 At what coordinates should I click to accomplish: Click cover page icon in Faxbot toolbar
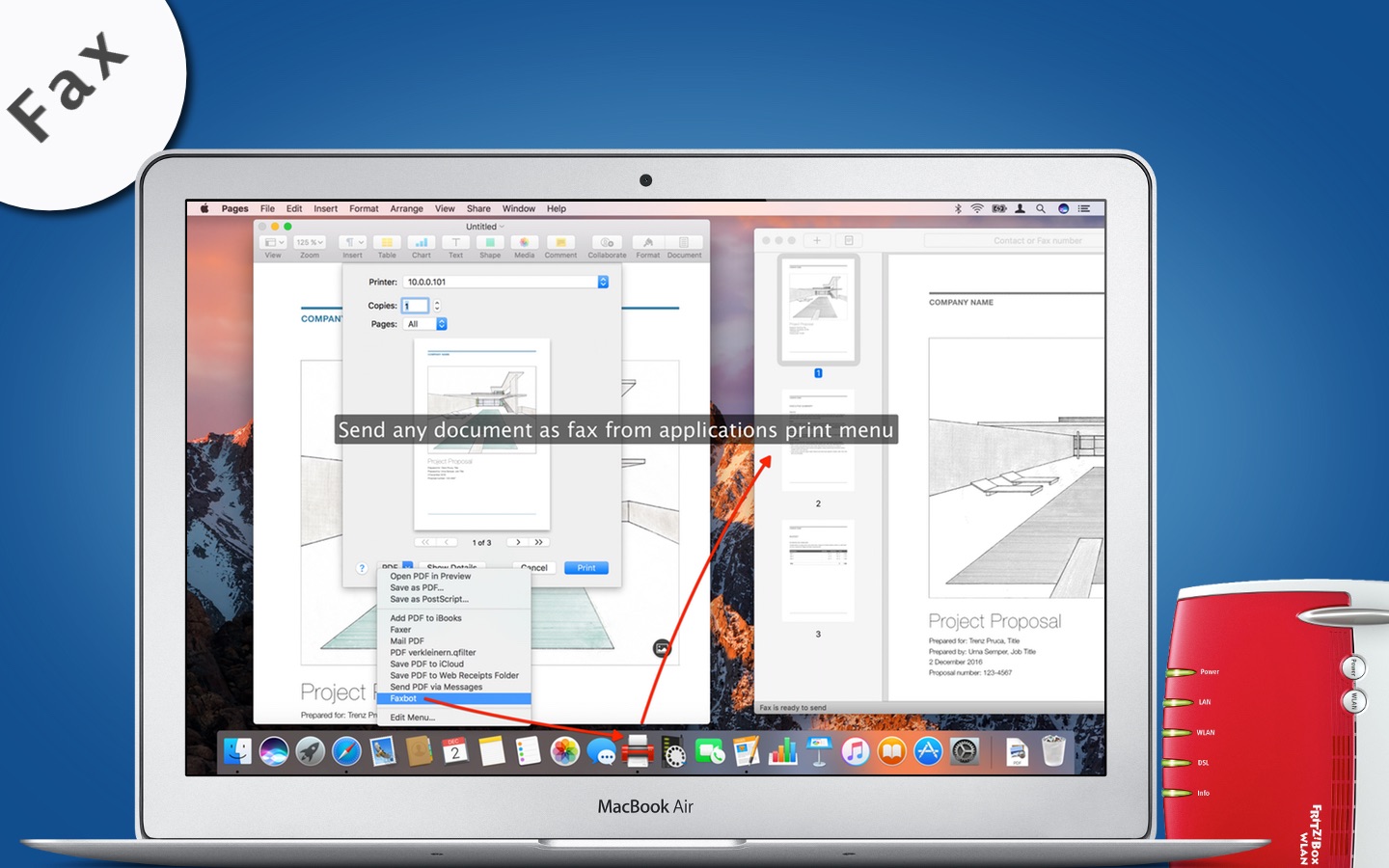point(849,240)
